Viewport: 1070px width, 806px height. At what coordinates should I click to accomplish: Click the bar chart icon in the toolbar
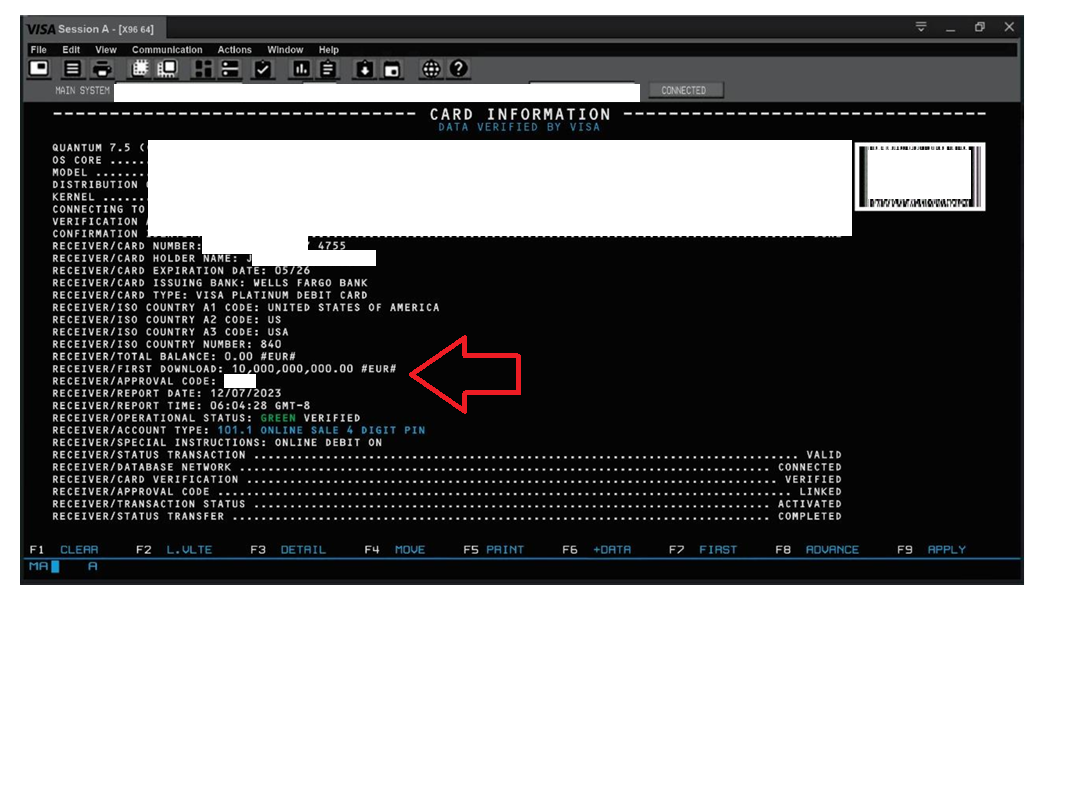pyautogui.click(x=300, y=69)
